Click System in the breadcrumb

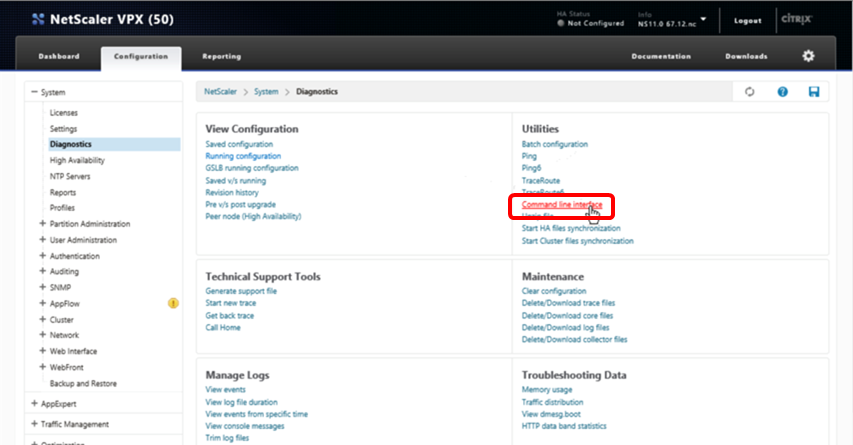pos(266,92)
